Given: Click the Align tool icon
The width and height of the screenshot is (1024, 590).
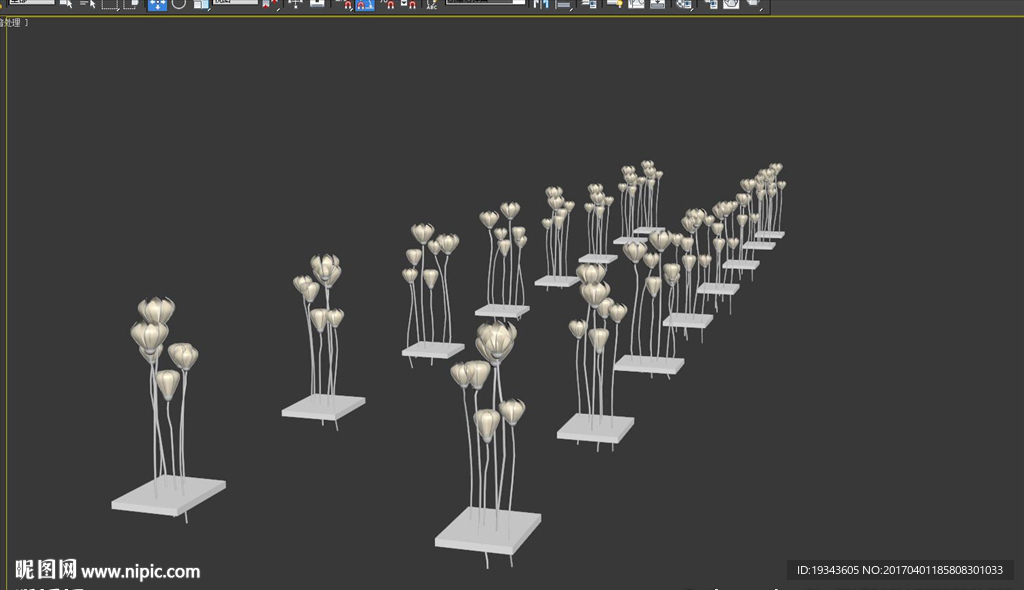Looking at the screenshot, I should [564, 4].
